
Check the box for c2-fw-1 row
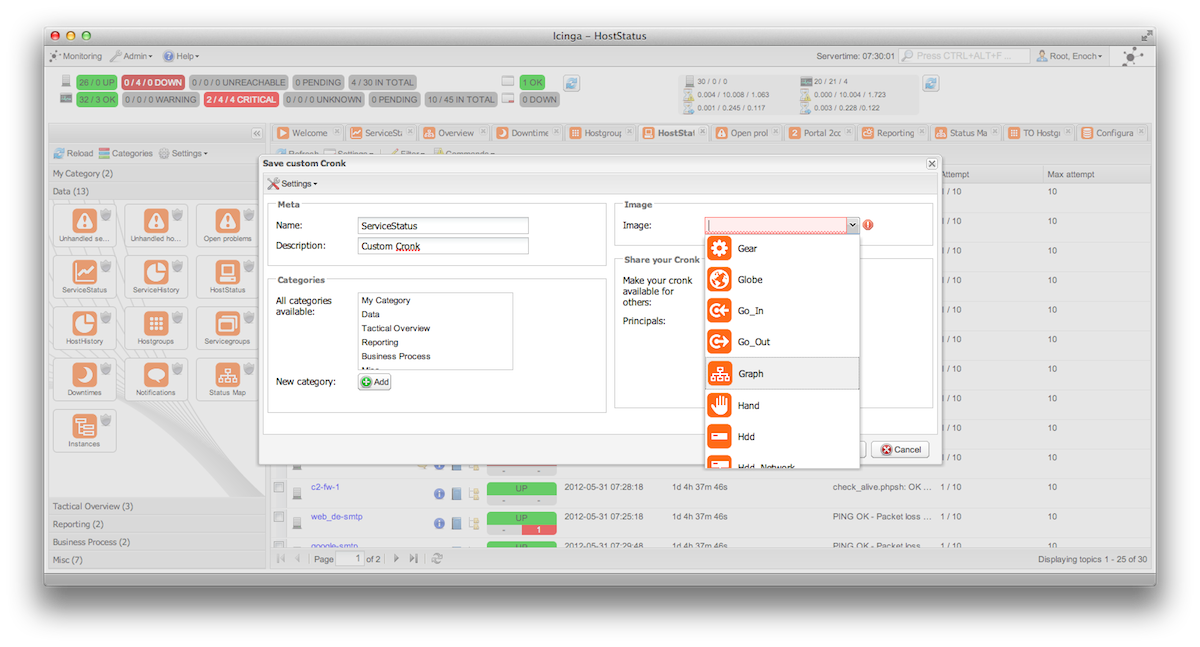(x=279, y=487)
